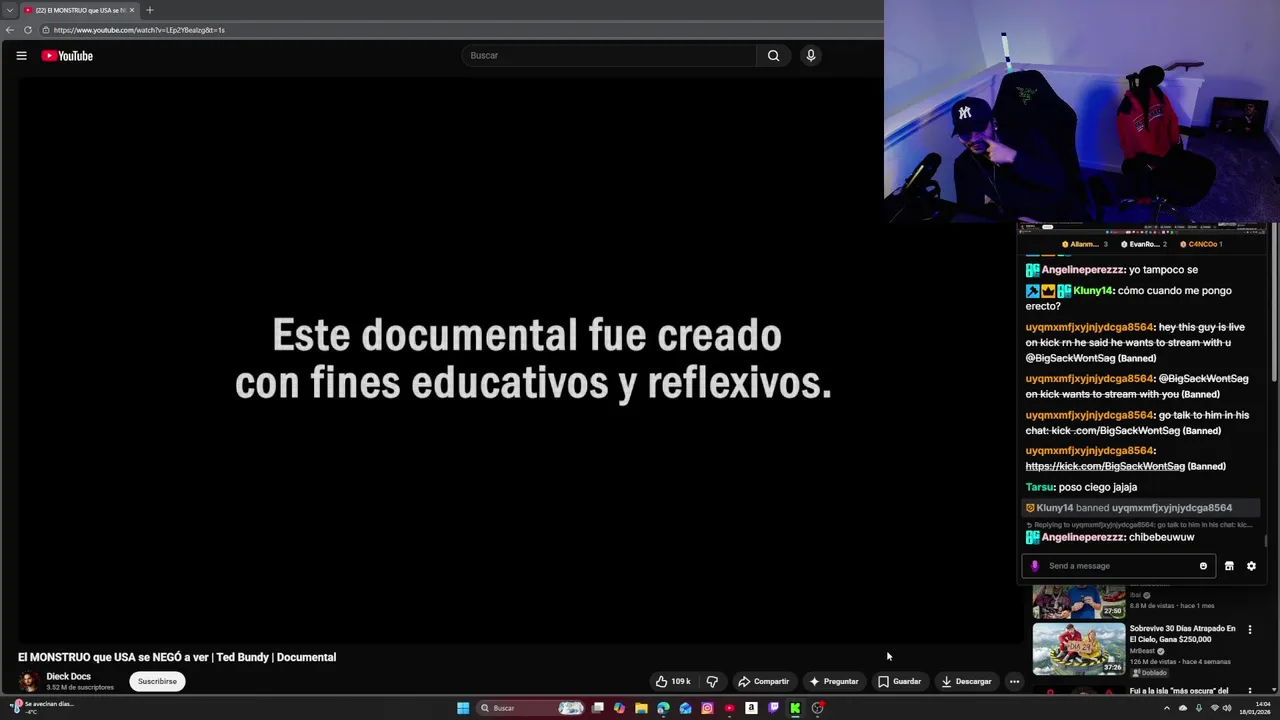Click the YouTube search magnifier button

tap(773, 56)
